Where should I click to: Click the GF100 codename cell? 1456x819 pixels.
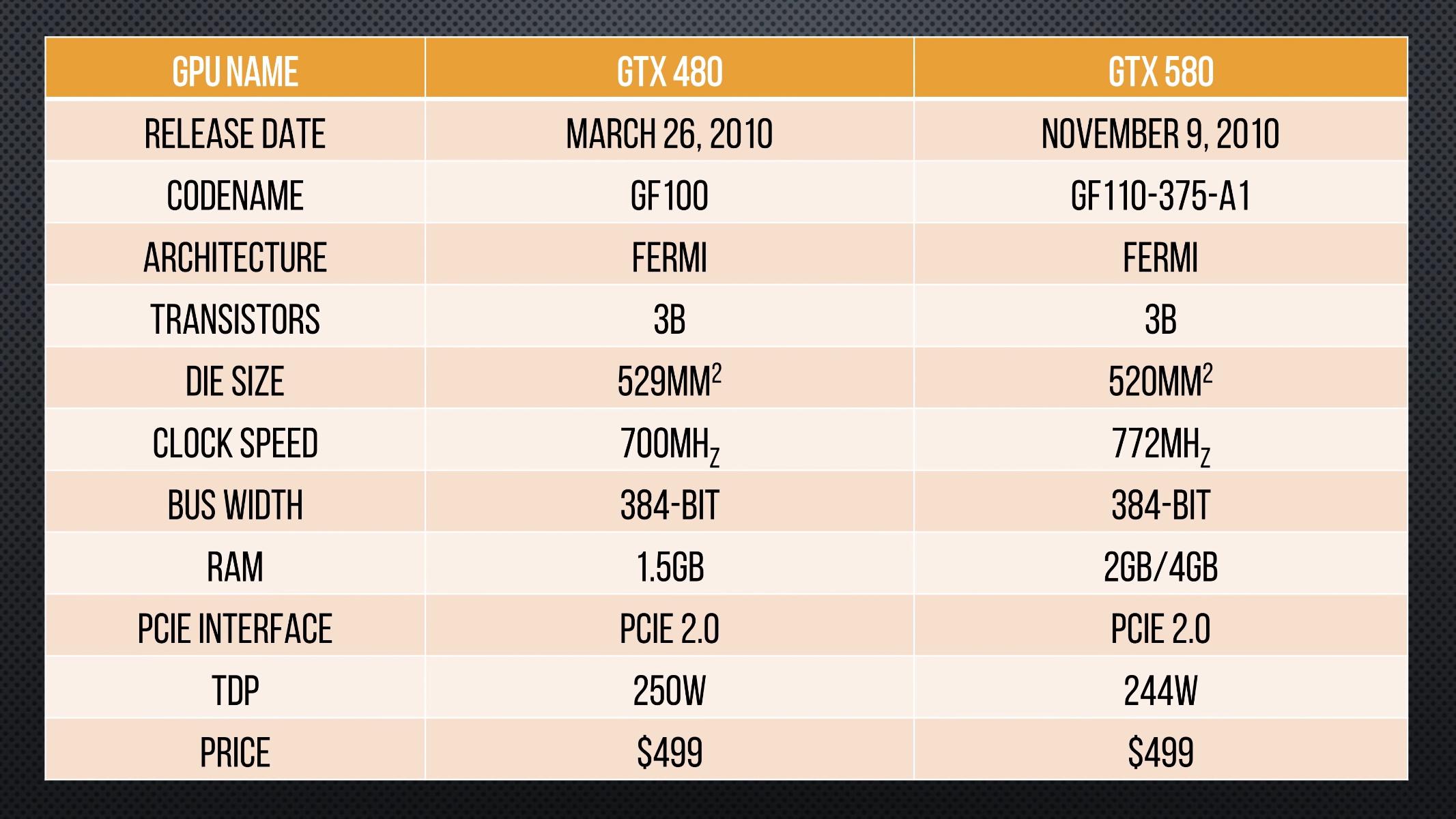tap(669, 196)
